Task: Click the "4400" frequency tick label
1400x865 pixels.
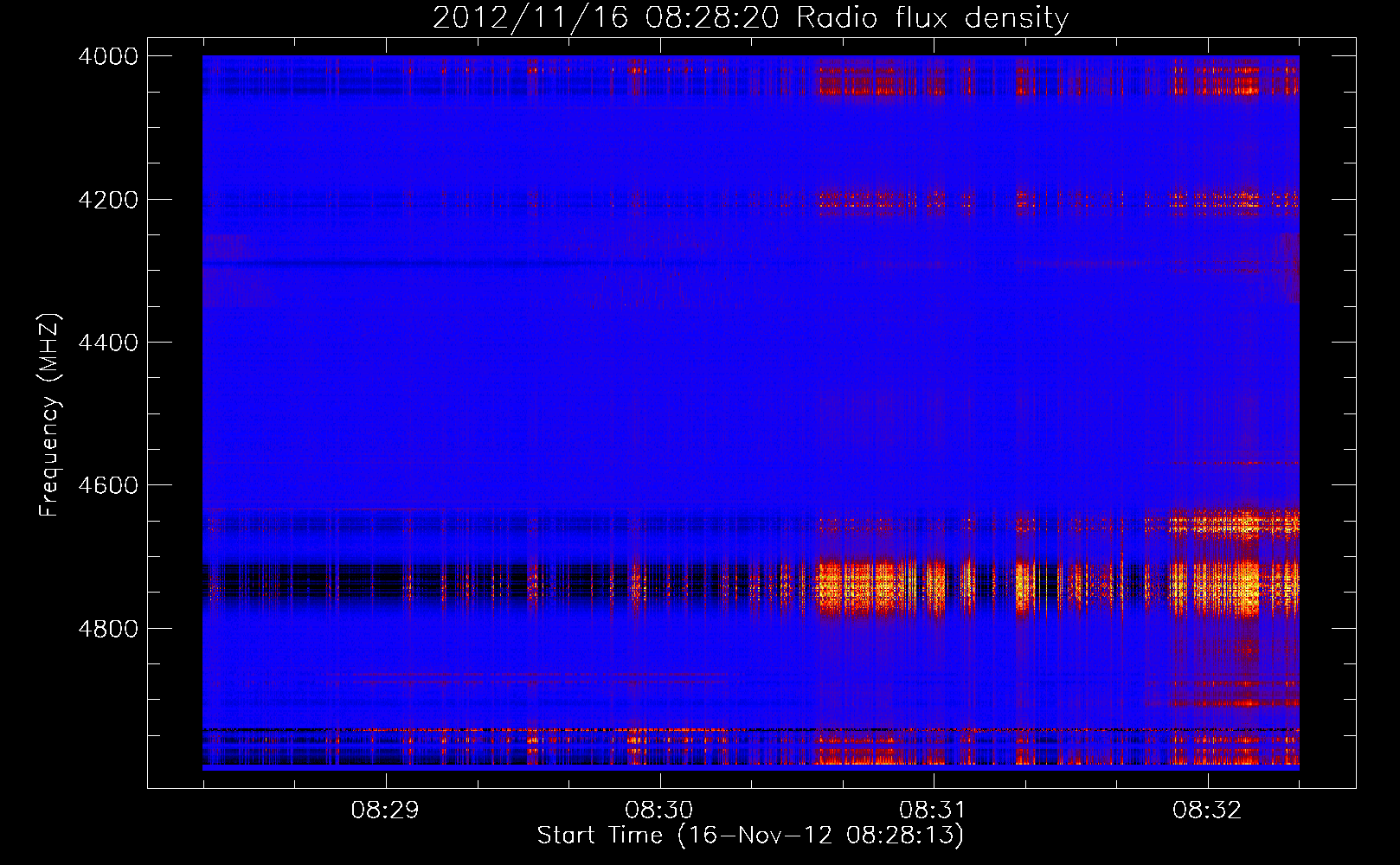Action: point(108,343)
